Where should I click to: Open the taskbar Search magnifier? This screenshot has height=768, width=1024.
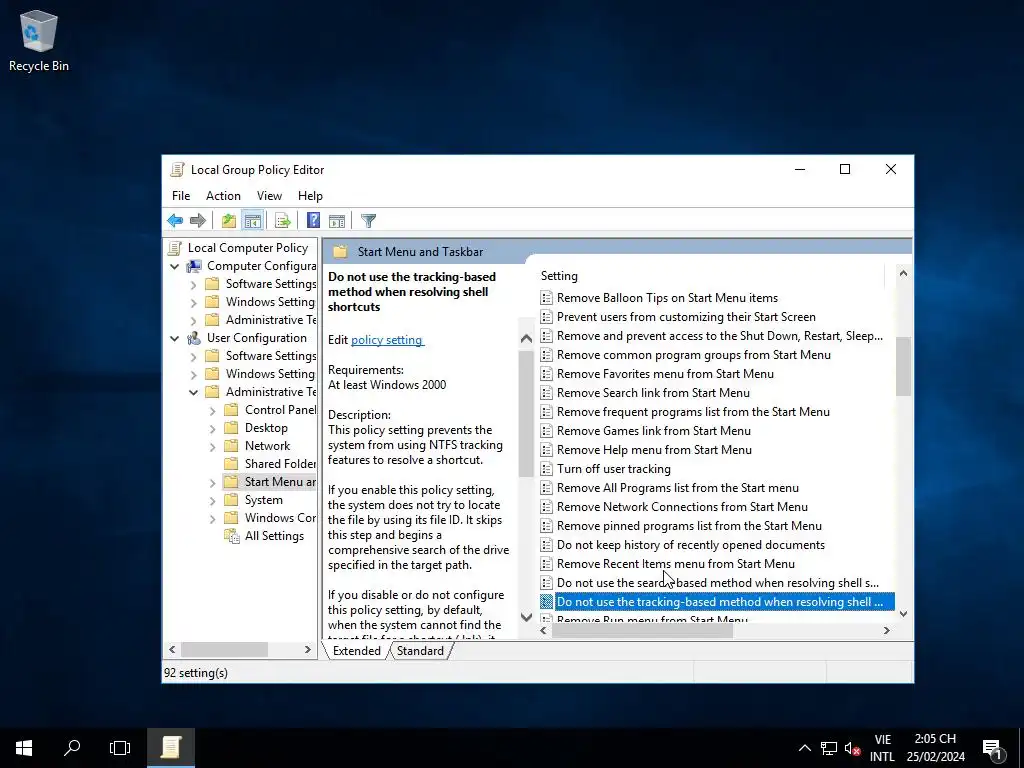pyautogui.click(x=72, y=748)
